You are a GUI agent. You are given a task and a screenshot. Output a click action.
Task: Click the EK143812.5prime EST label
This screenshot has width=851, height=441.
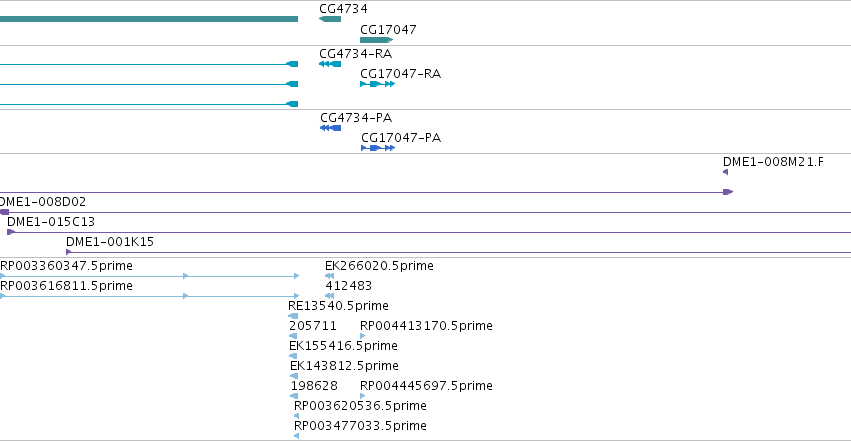point(345,366)
